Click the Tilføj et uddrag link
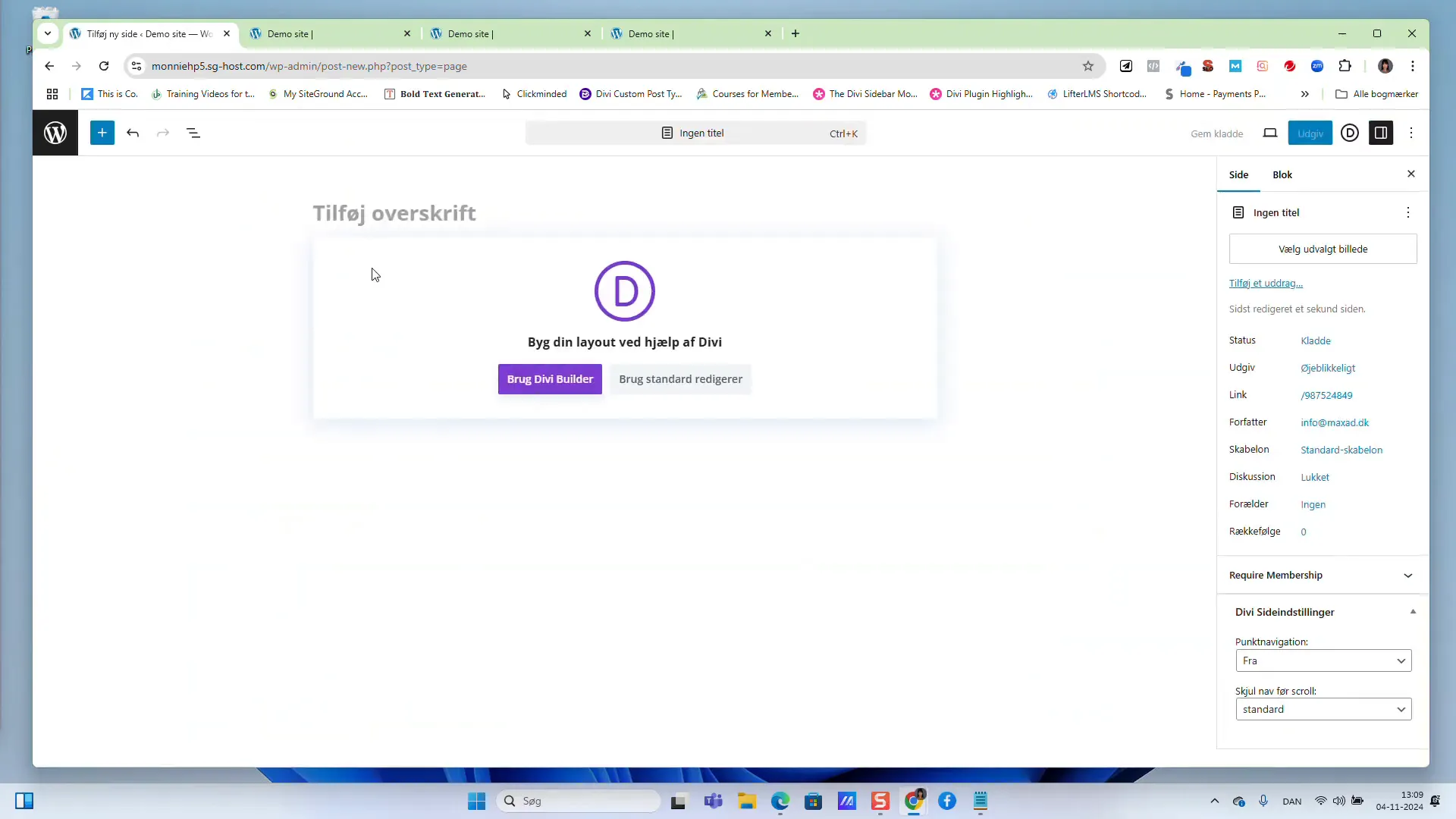 (x=1266, y=283)
